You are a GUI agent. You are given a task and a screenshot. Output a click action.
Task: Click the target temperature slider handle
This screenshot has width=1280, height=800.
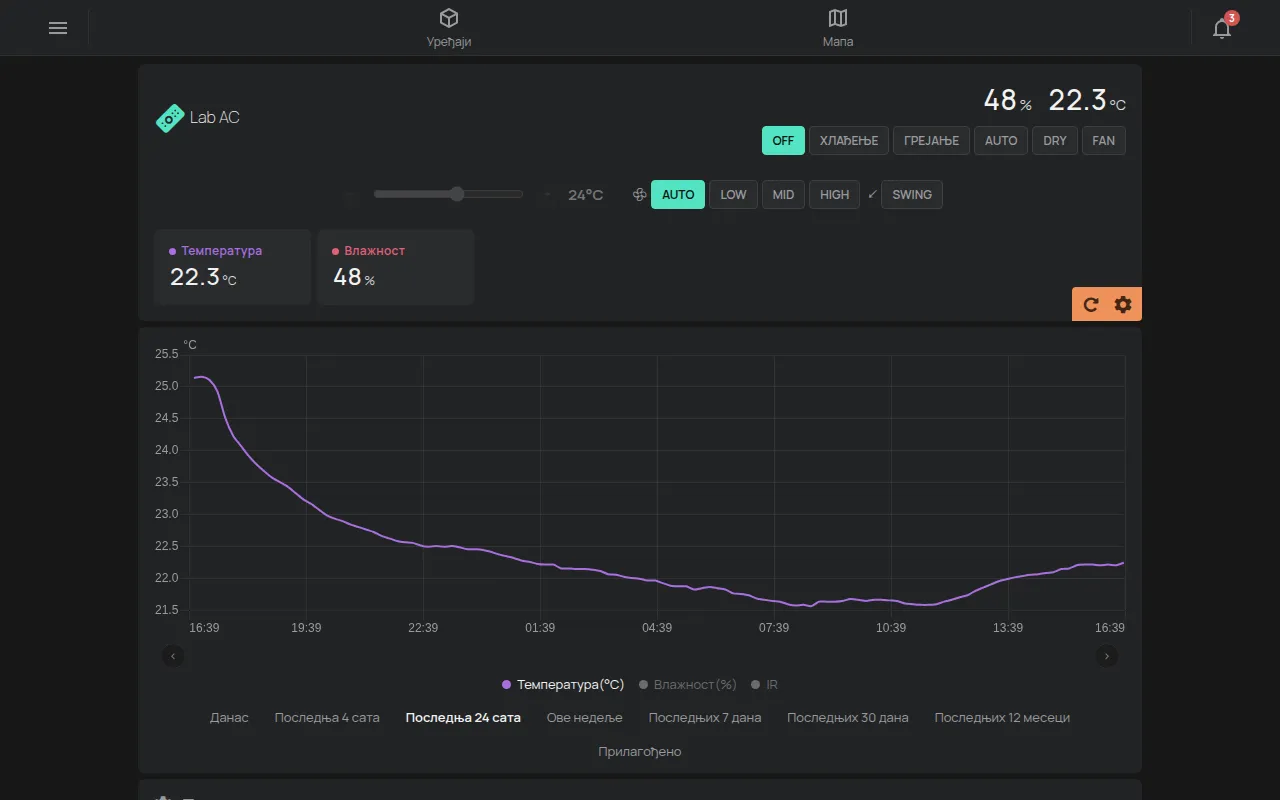457,194
